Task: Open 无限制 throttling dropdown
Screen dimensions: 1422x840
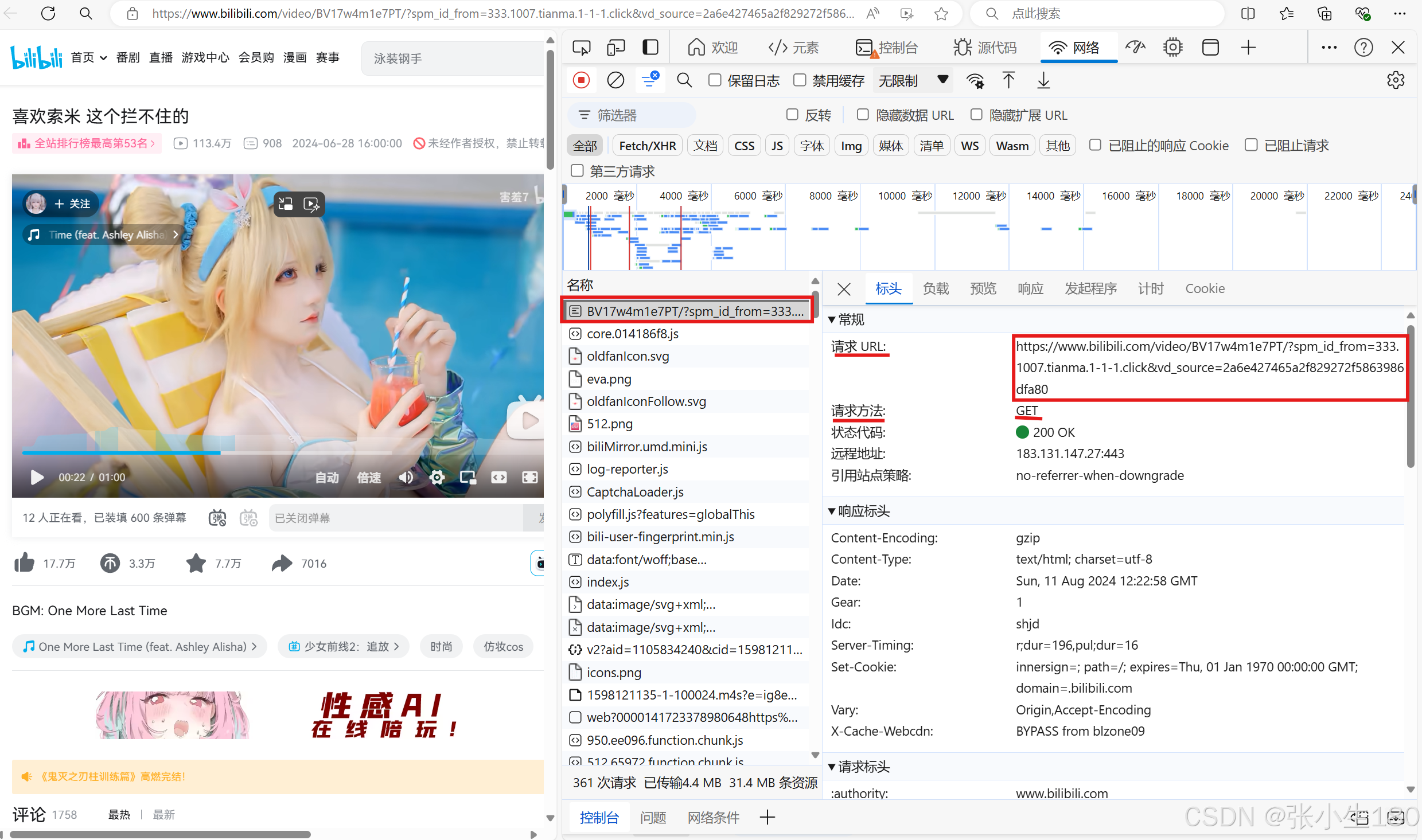Action: [913, 80]
